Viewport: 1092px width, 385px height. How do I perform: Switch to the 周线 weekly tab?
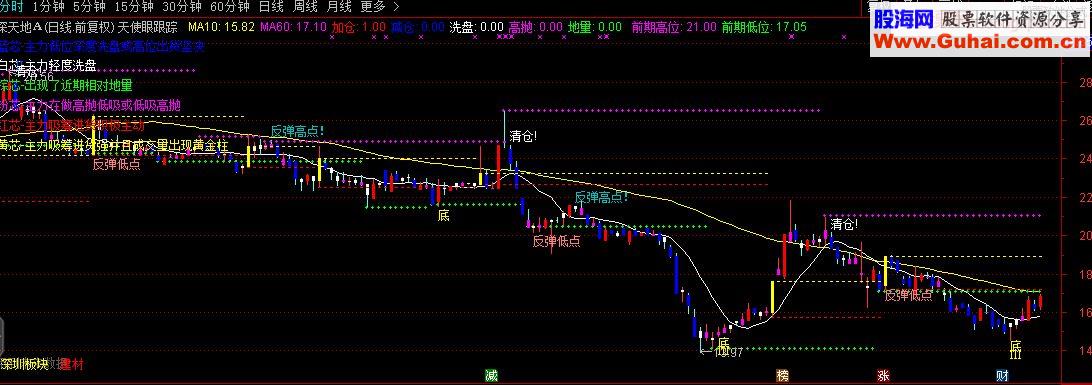[x=305, y=7]
